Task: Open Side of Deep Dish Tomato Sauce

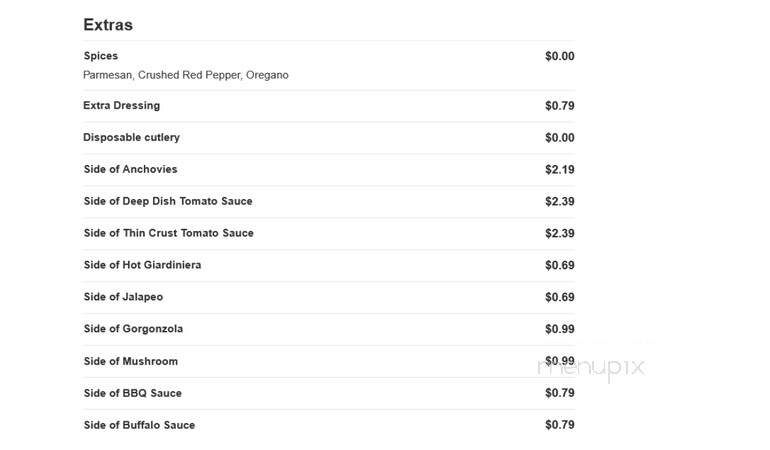Action: [329, 201]
